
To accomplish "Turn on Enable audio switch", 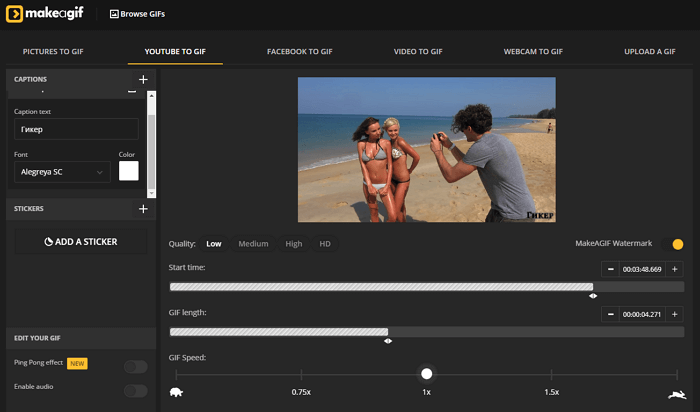I will click(135, 390).
